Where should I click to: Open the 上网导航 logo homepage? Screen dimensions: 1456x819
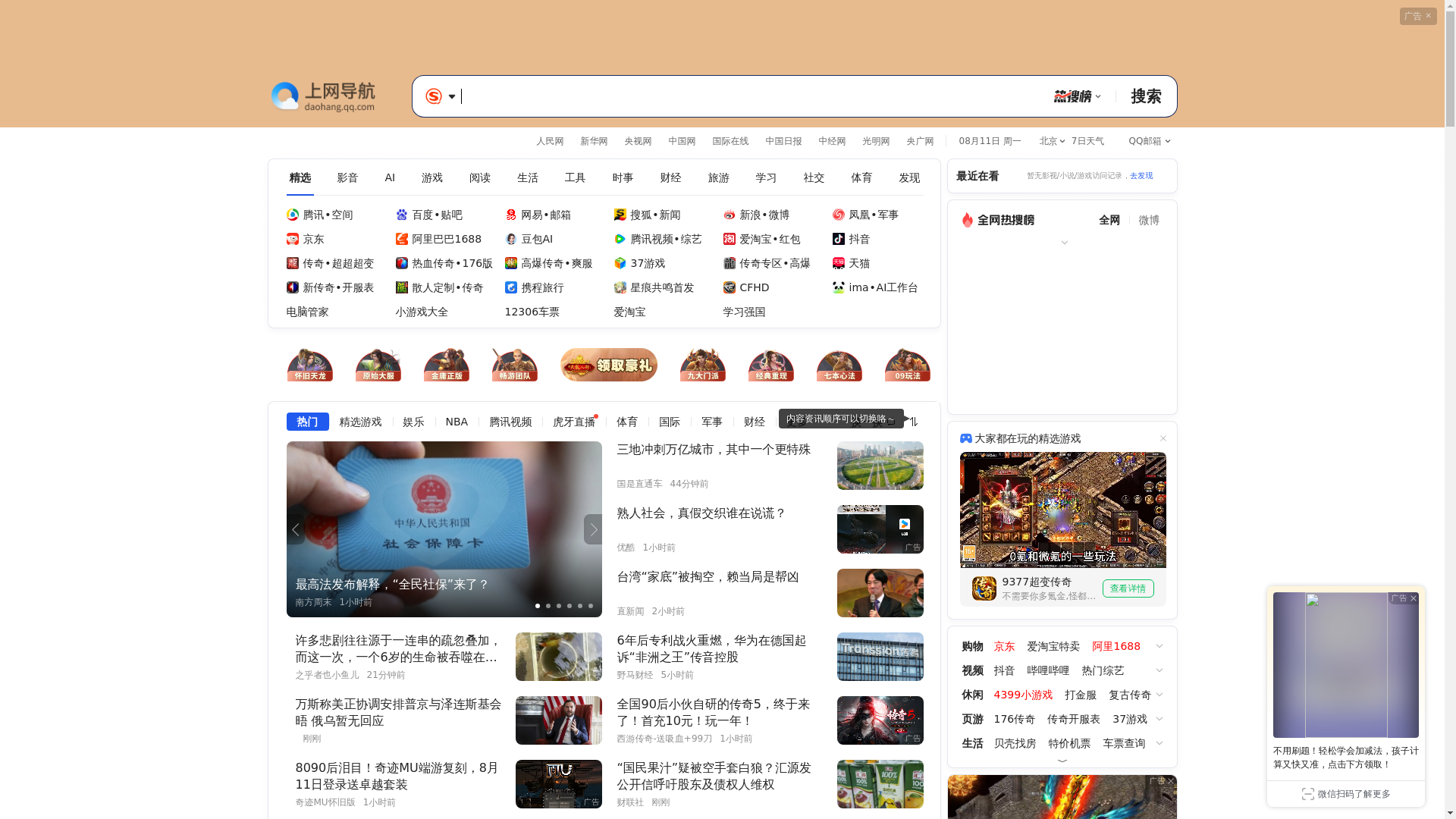click(324, 96)
